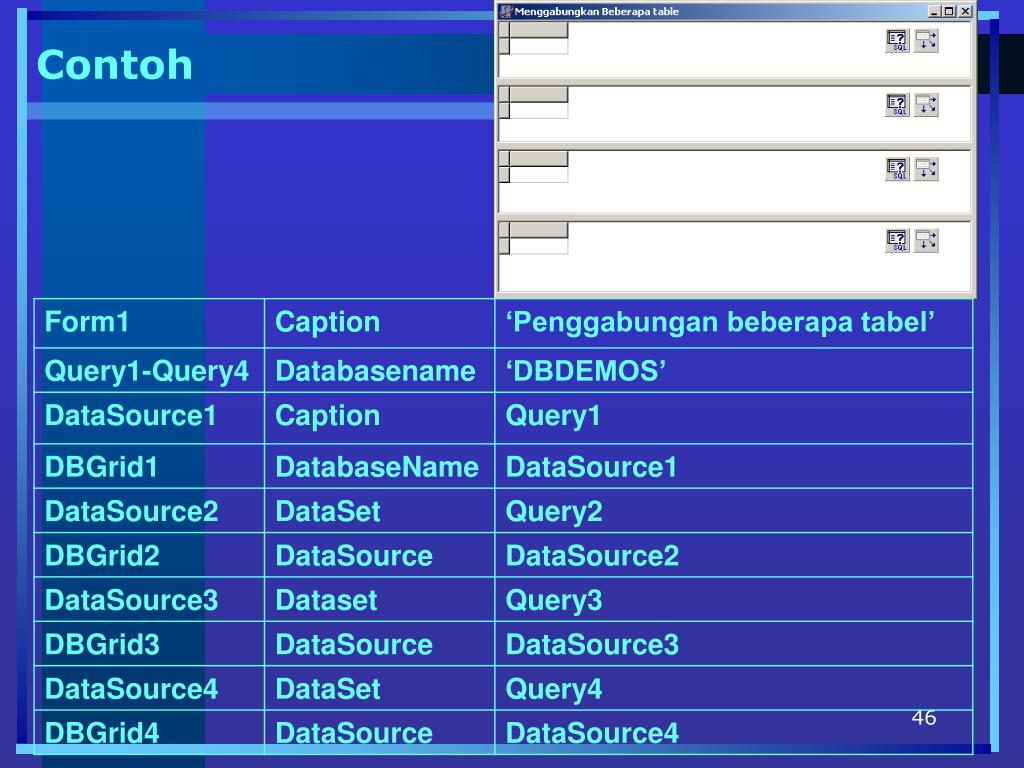Click the header cell of the third DBGrid
The width and height of the screenshot is (1024, 768).
pyautogui.click(x=539, y=159)
